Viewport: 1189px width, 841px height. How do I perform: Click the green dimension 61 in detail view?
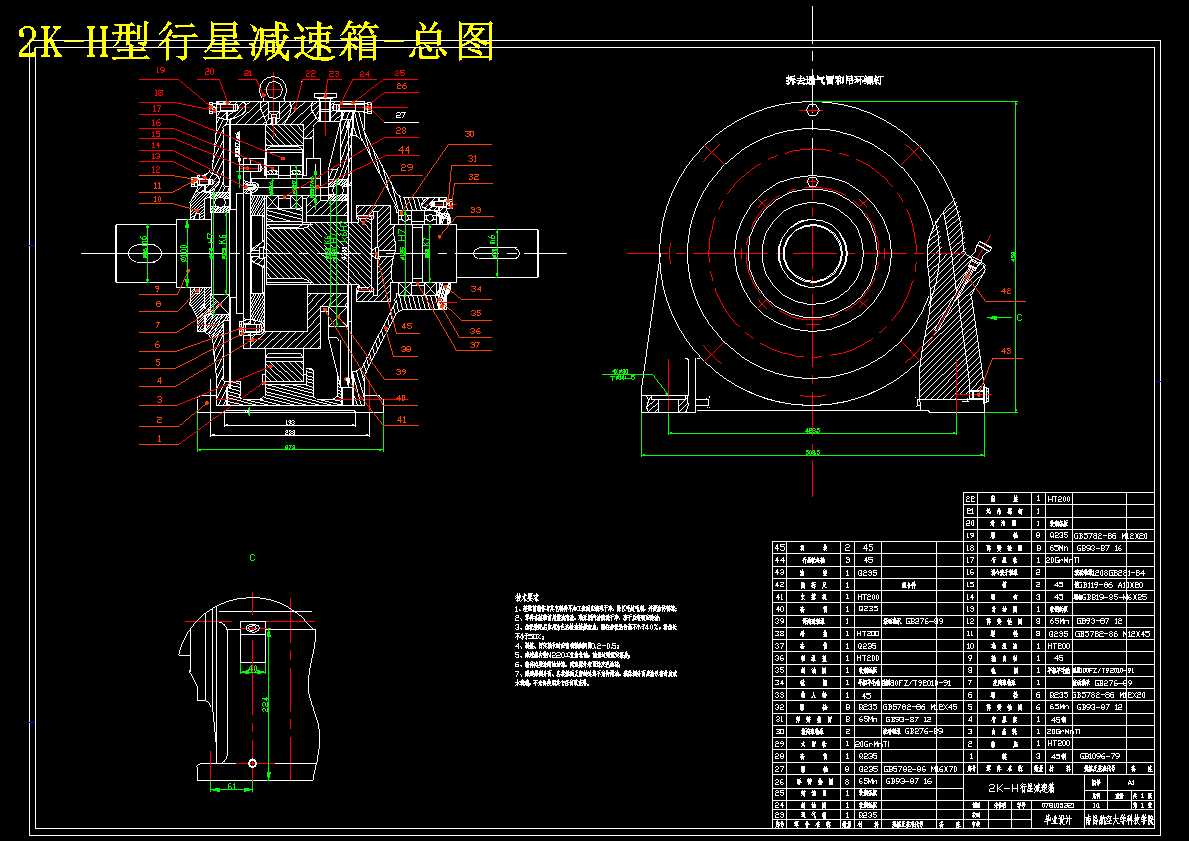click(x=231, y=786)
